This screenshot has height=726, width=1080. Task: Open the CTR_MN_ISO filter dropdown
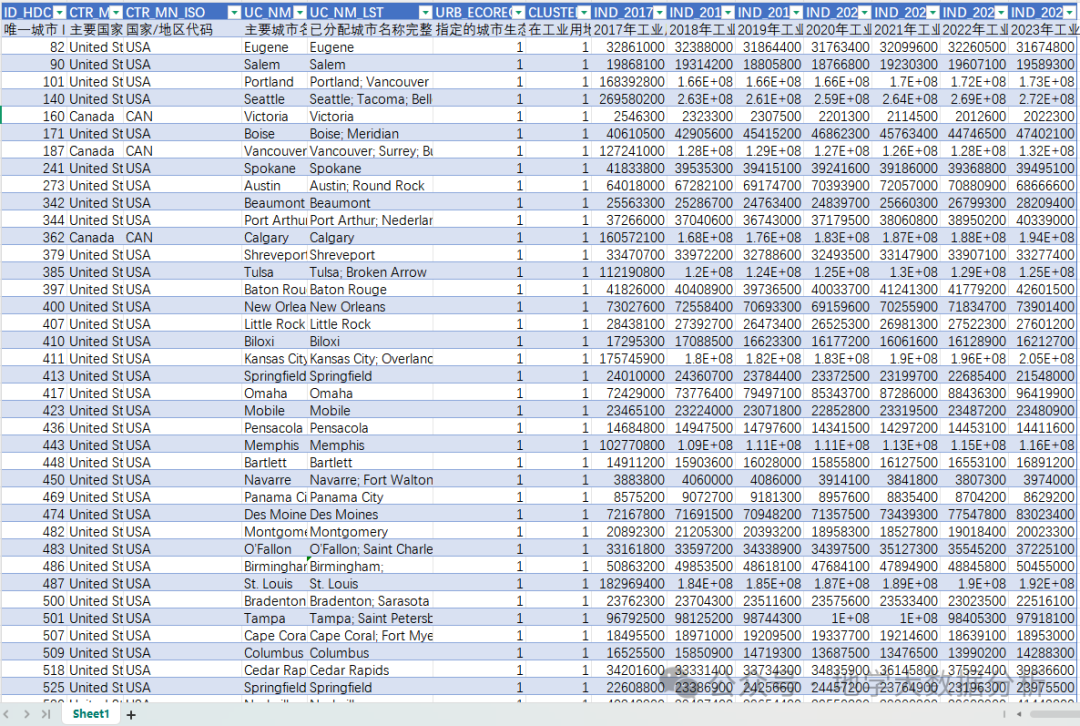point(234,12)
